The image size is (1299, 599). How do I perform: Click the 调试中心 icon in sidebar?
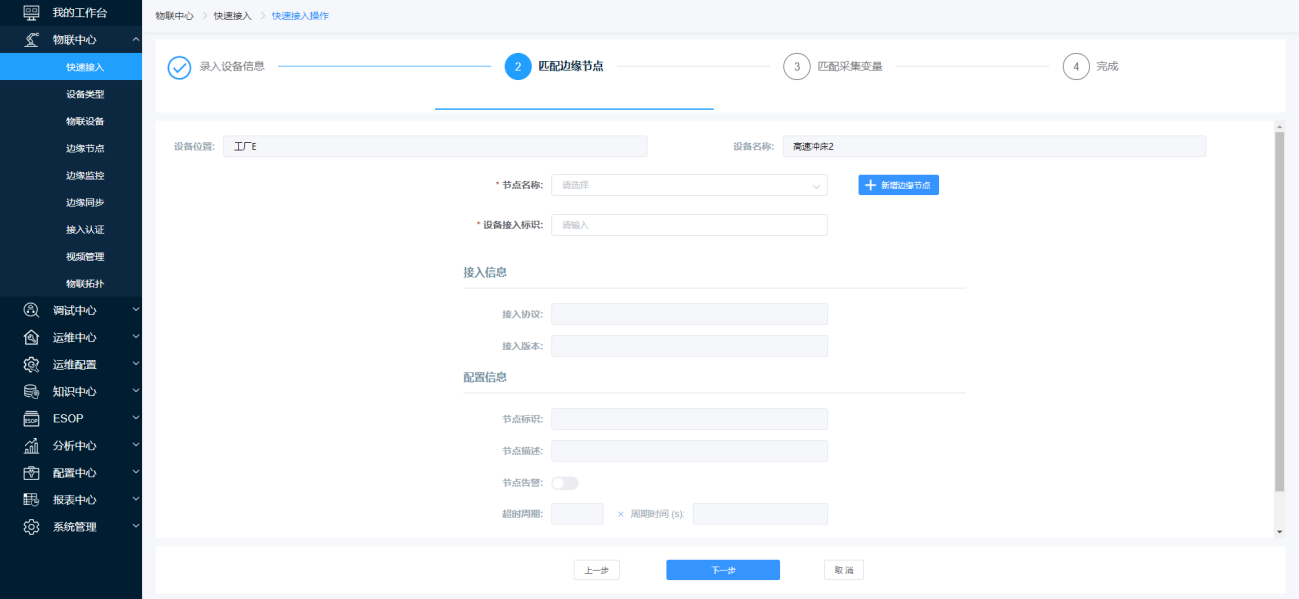point(31,310)
